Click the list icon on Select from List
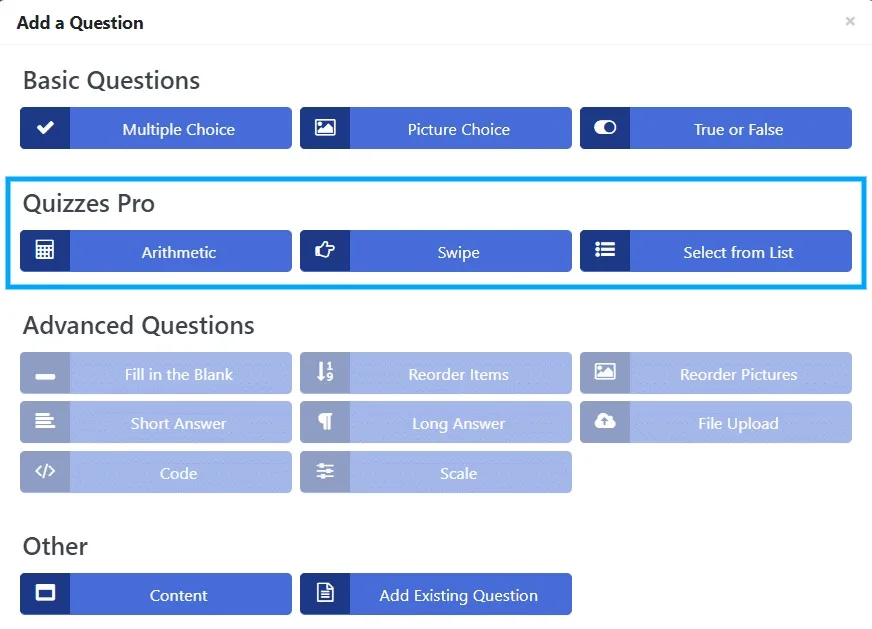Image resolution: width=872 pixels, height=629 pixels. pos(604,251)
